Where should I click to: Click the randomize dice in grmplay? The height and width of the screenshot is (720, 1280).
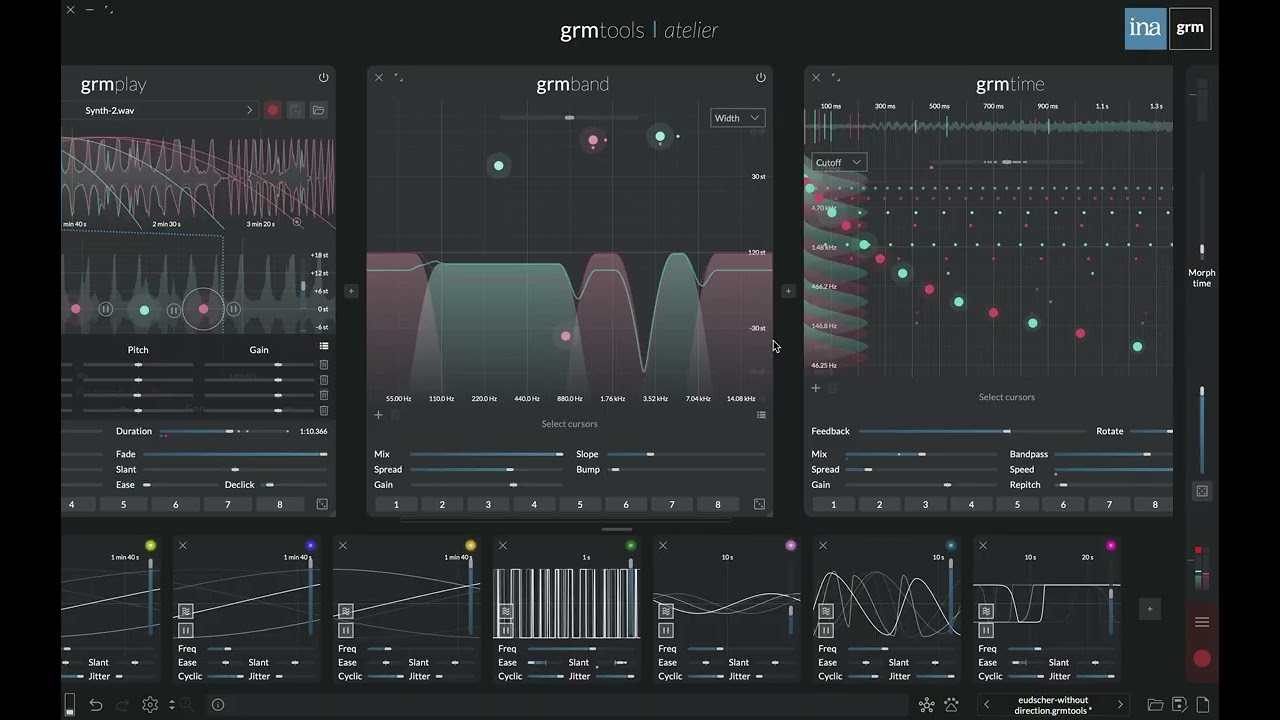pyautogui.click(x=322, y=505)
